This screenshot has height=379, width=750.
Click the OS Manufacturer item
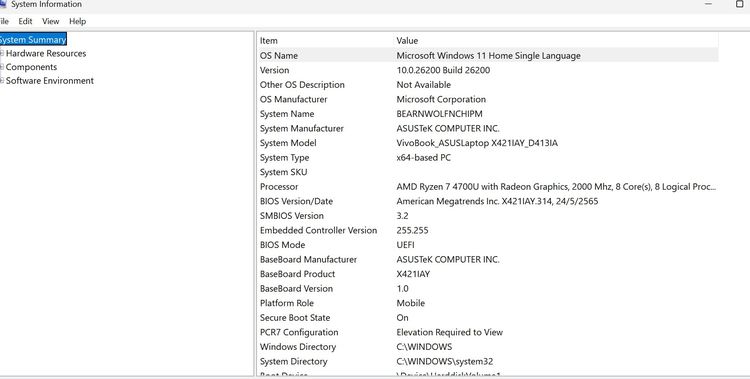click(294, 100)
